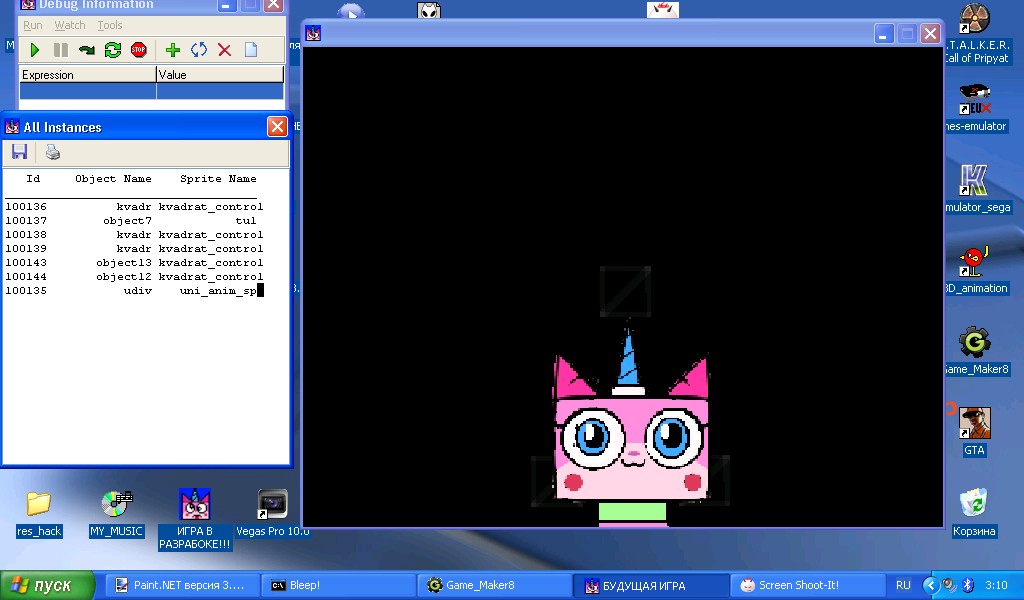This screenshot has width=1024, height=600.
Task: Select the nes-emulator desktop shortcut
Action: (x=976, y=108)
